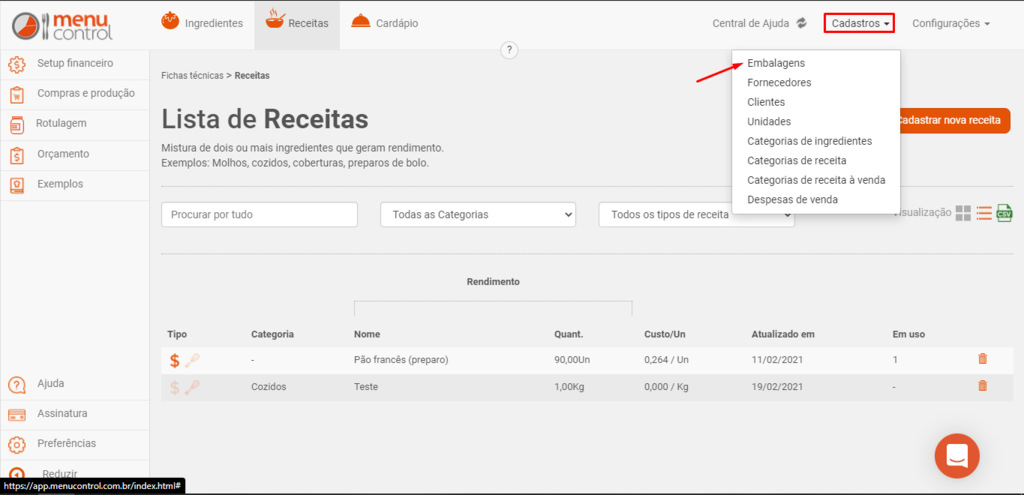Open Categorias de receita entry

[797, 160]
